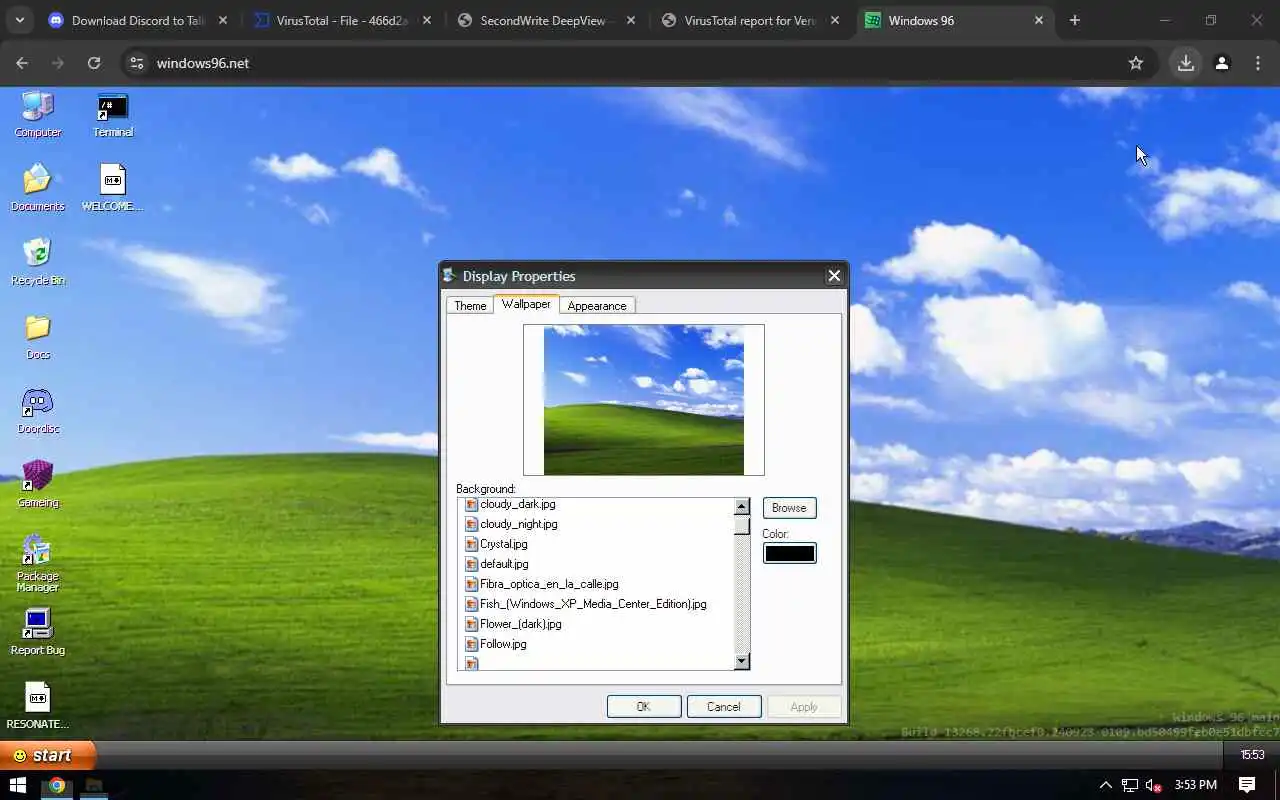Go back in browser history

pos(22,63)
